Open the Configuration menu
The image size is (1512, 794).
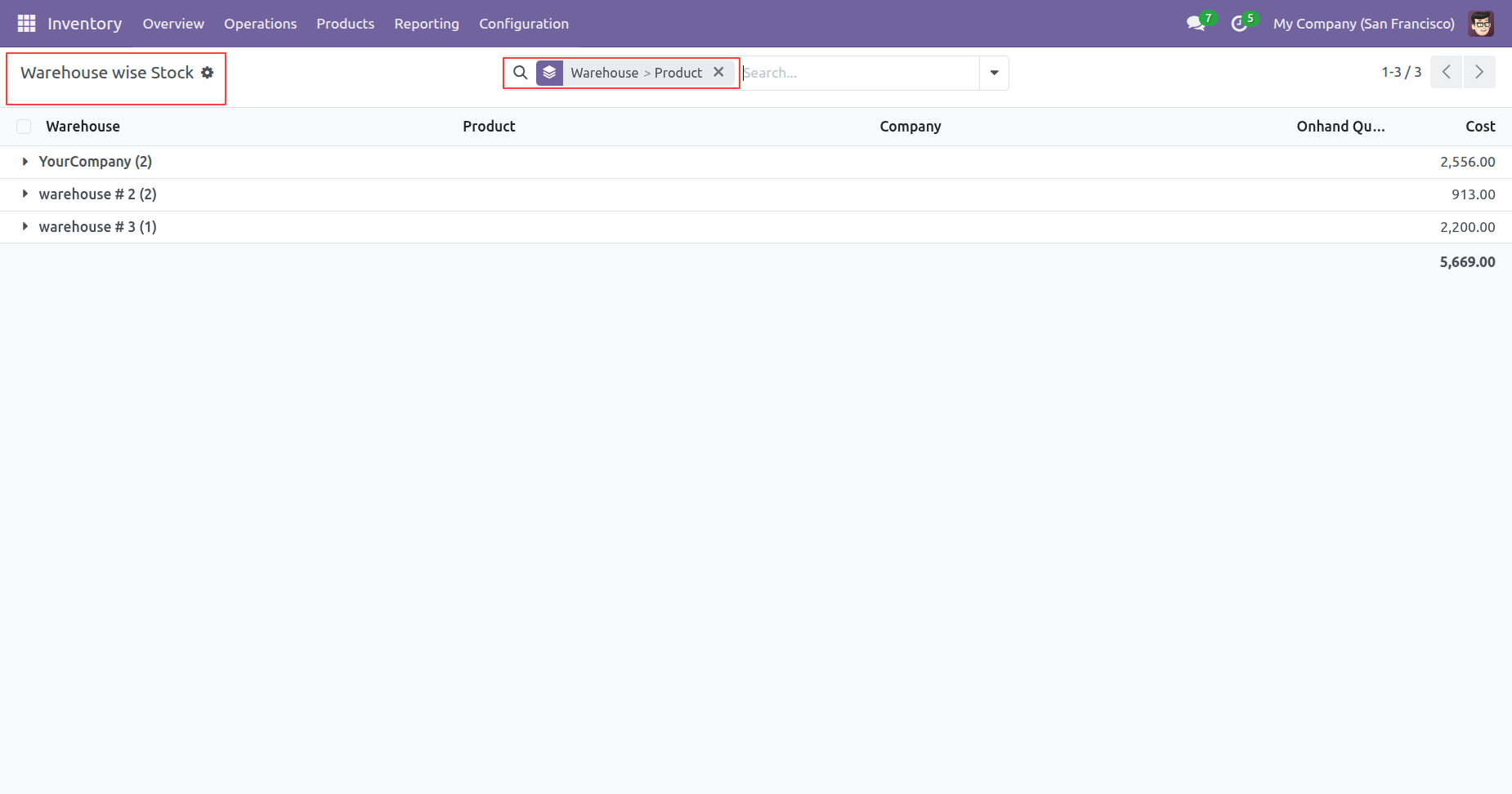pyautogui.click(x=524, y=24)
